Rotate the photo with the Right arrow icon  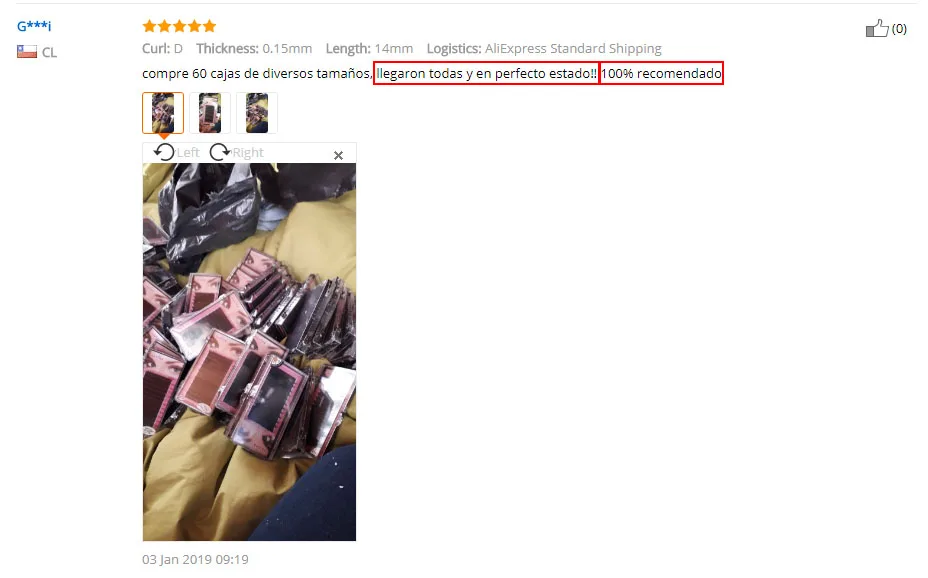click(220, 153)
